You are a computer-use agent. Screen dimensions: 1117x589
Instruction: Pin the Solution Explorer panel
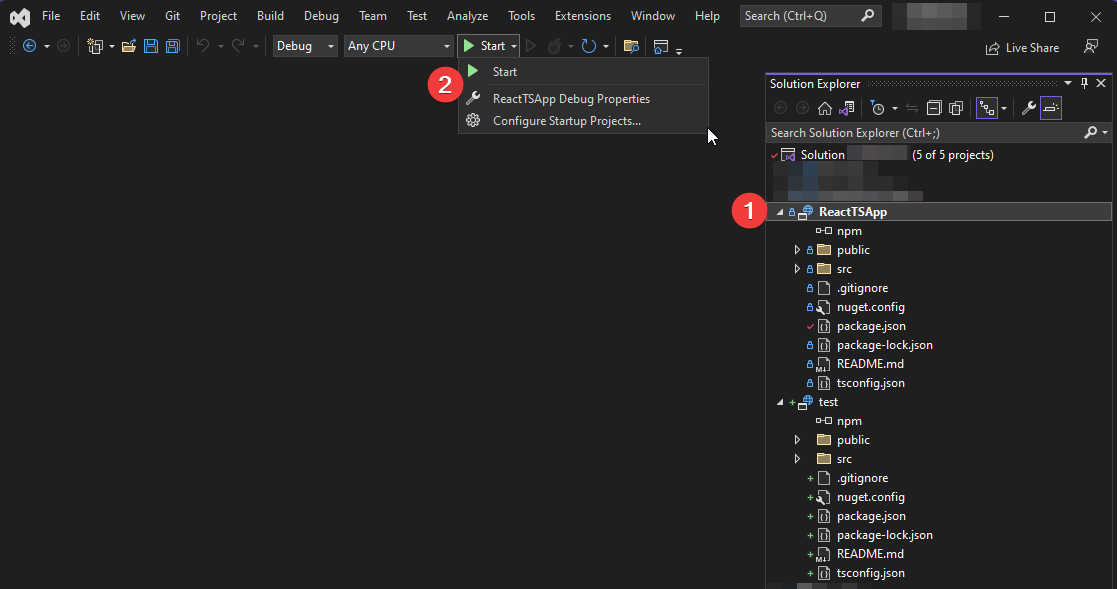coord(1083,83)
